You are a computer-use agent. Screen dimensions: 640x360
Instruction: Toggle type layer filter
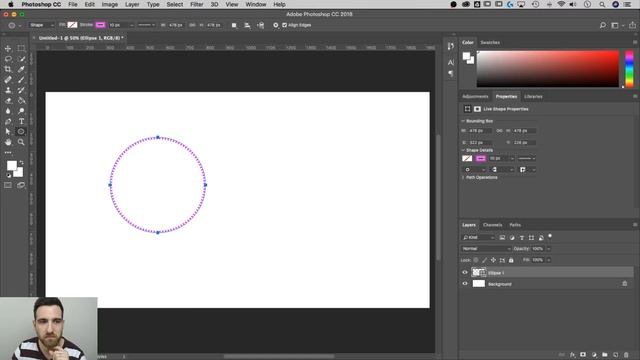[x=522, y=238]
